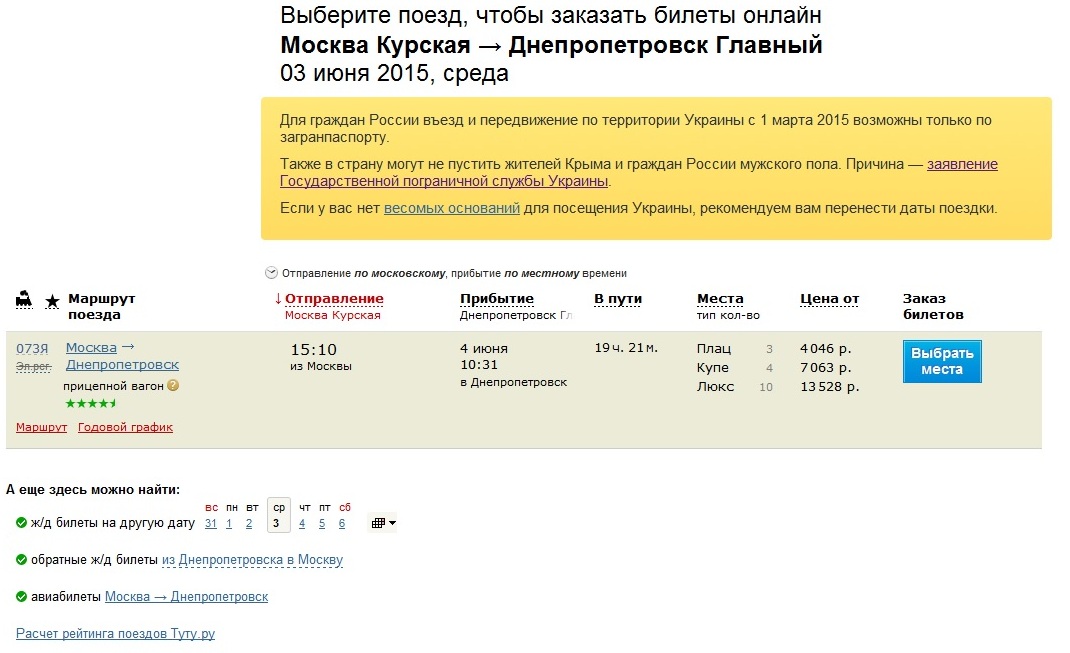
Task: Select date 4 (чт) in date row
Action: pyautogui.click(x=302, y=523)
